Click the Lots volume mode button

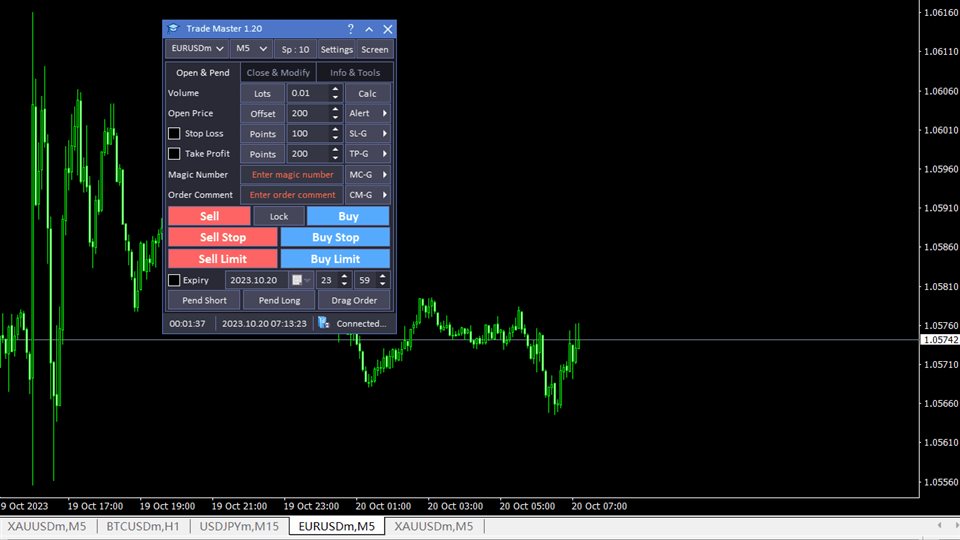click(x=262, y=93)
